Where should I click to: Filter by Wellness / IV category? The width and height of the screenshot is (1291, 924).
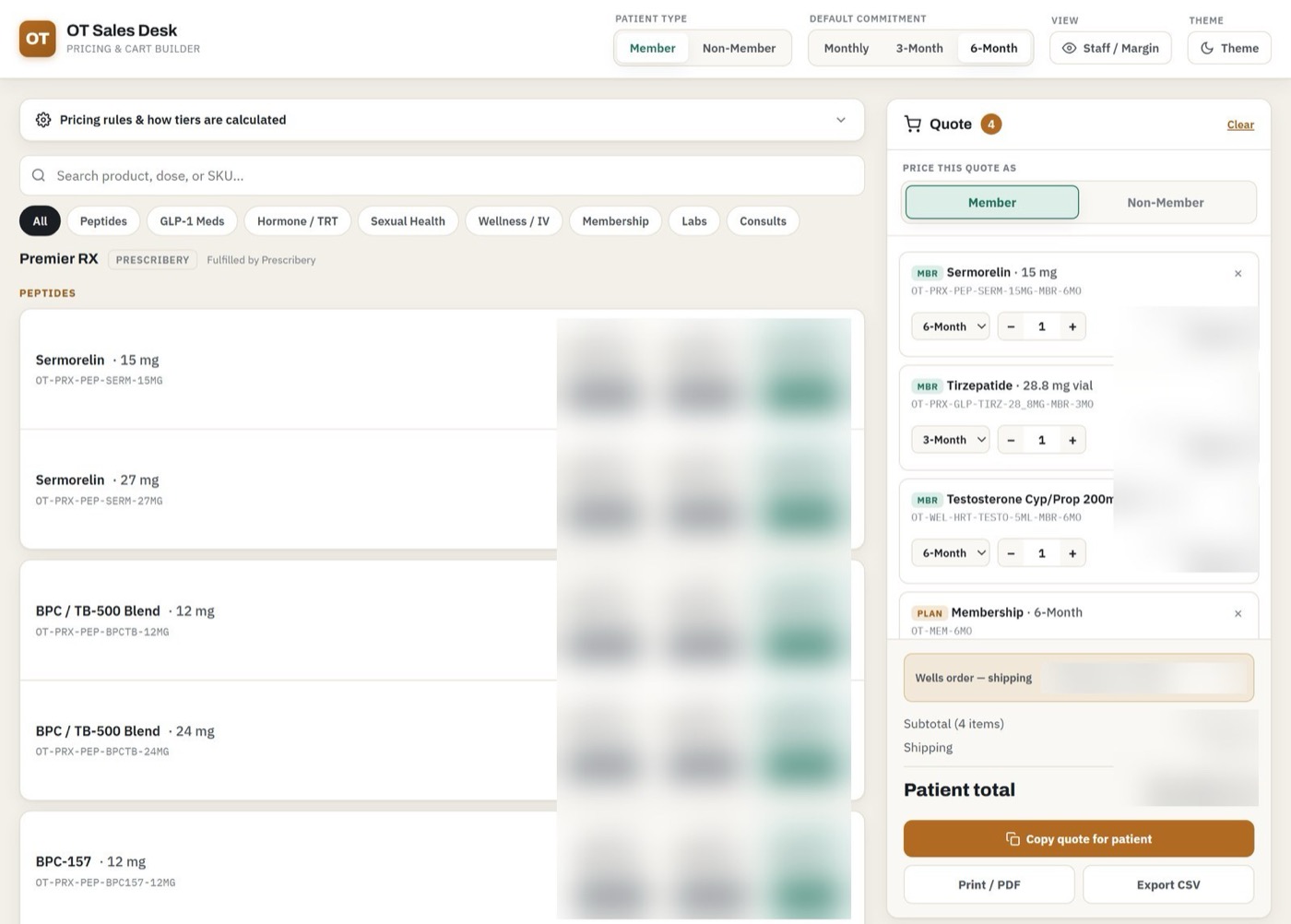point(514,221)
